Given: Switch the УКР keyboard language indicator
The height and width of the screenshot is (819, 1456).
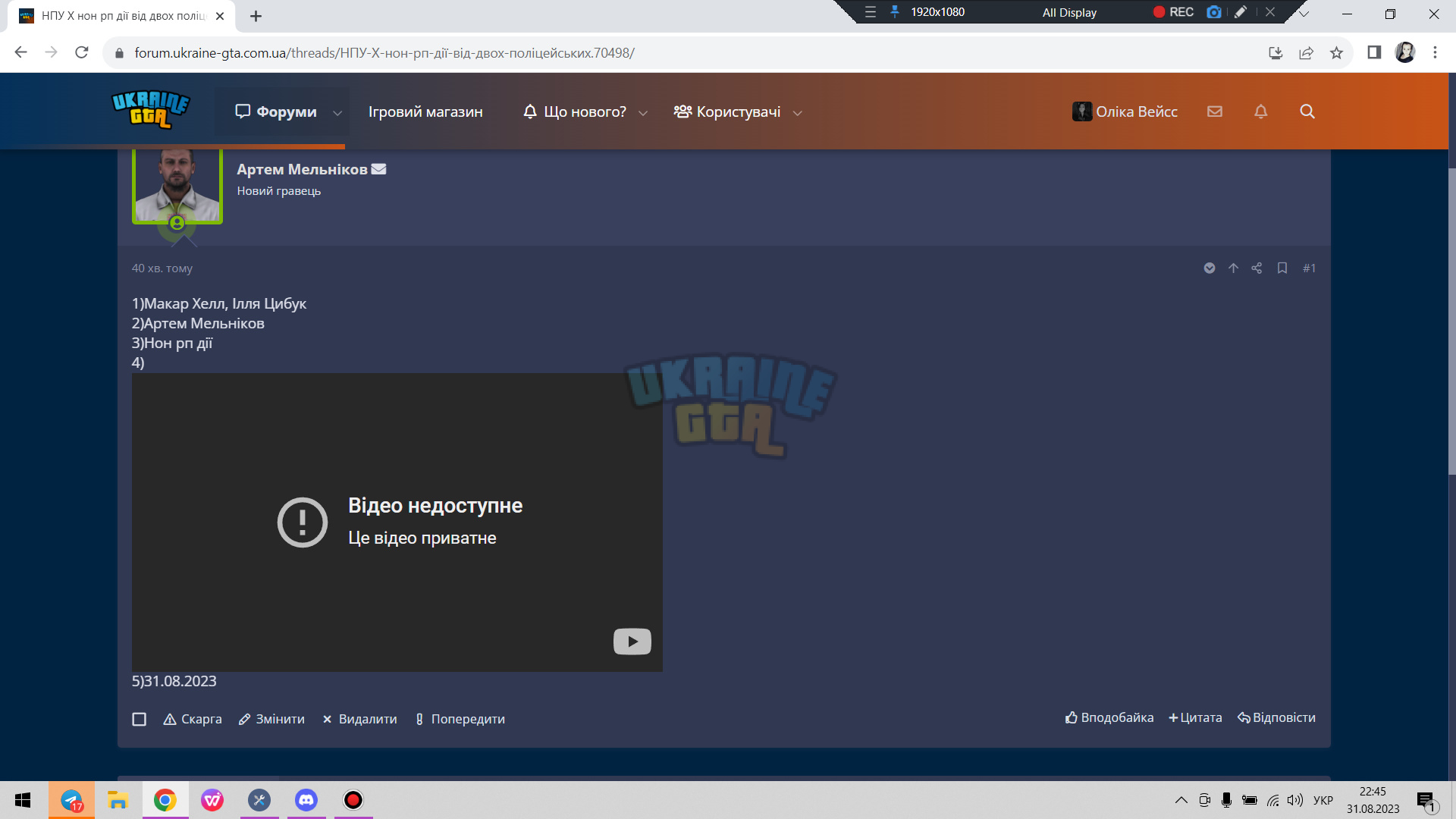Looking at the screenshot, I should coord(1323,800).
